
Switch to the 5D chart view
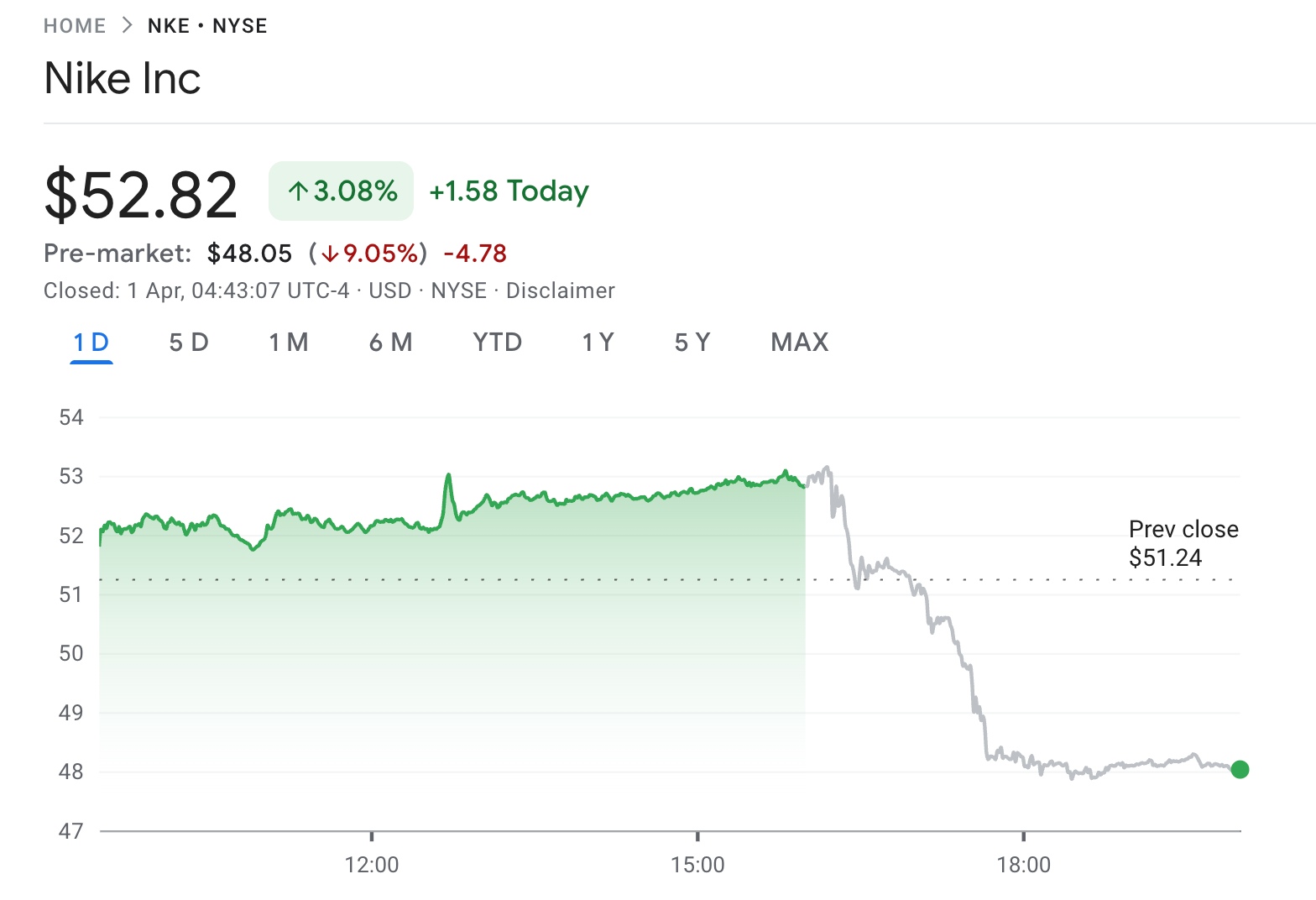(x=189, y=342)
